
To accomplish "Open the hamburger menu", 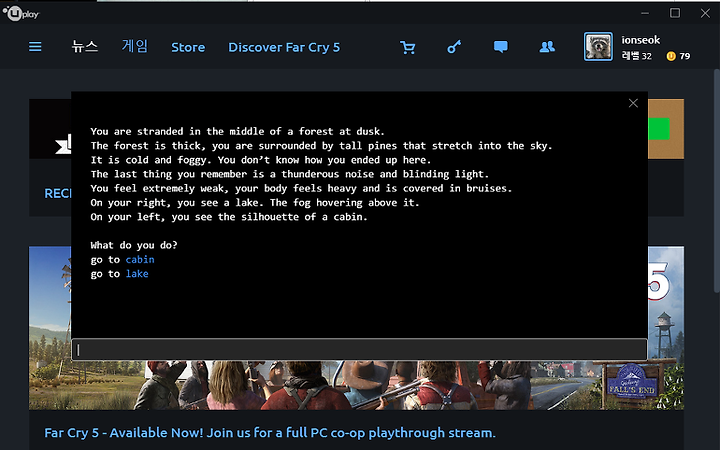I will pyautogui.click(x=35, y=47).
